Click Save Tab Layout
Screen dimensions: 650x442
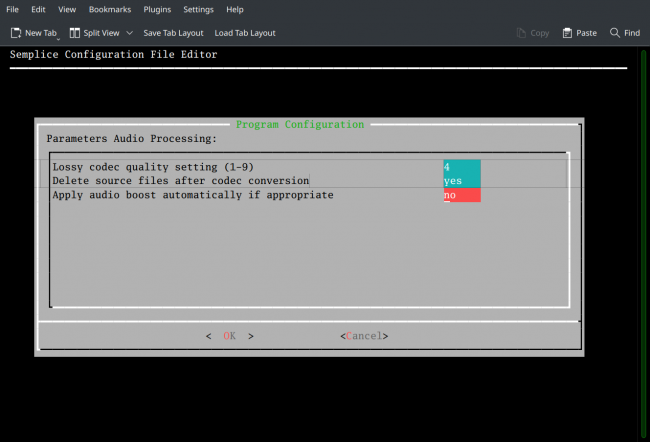(x=173, y=33)
